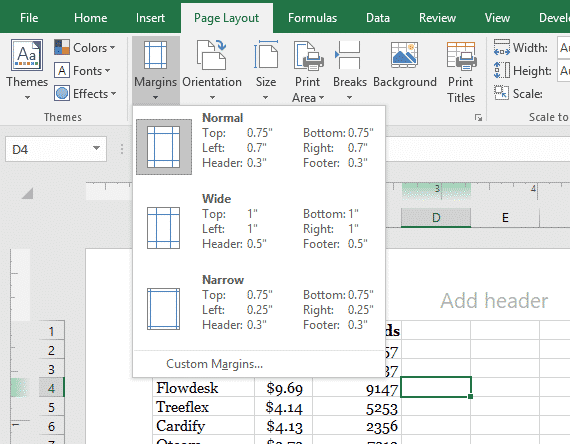Open Custom Margins dialog
Screen dimensions: 570x444
click(214, 364)
